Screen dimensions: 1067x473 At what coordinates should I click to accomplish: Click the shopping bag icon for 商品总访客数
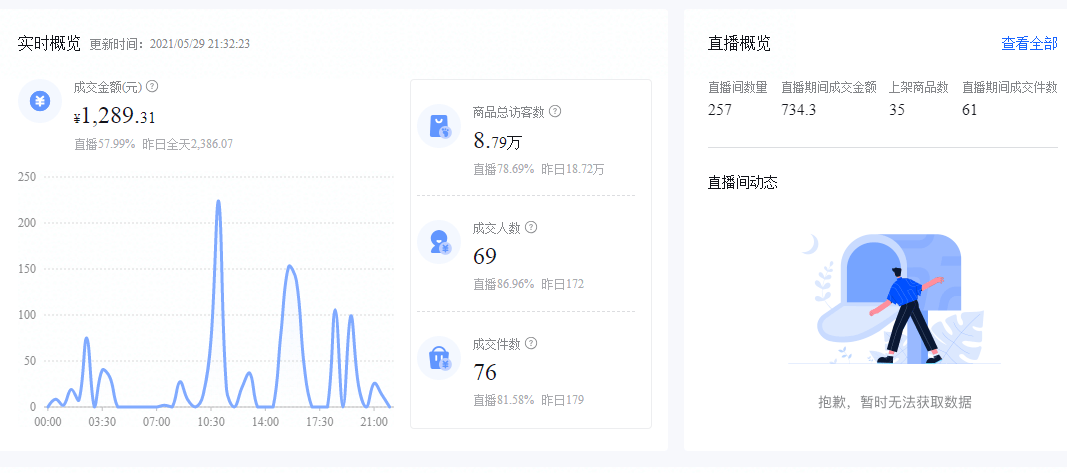(x=439, y=126)
